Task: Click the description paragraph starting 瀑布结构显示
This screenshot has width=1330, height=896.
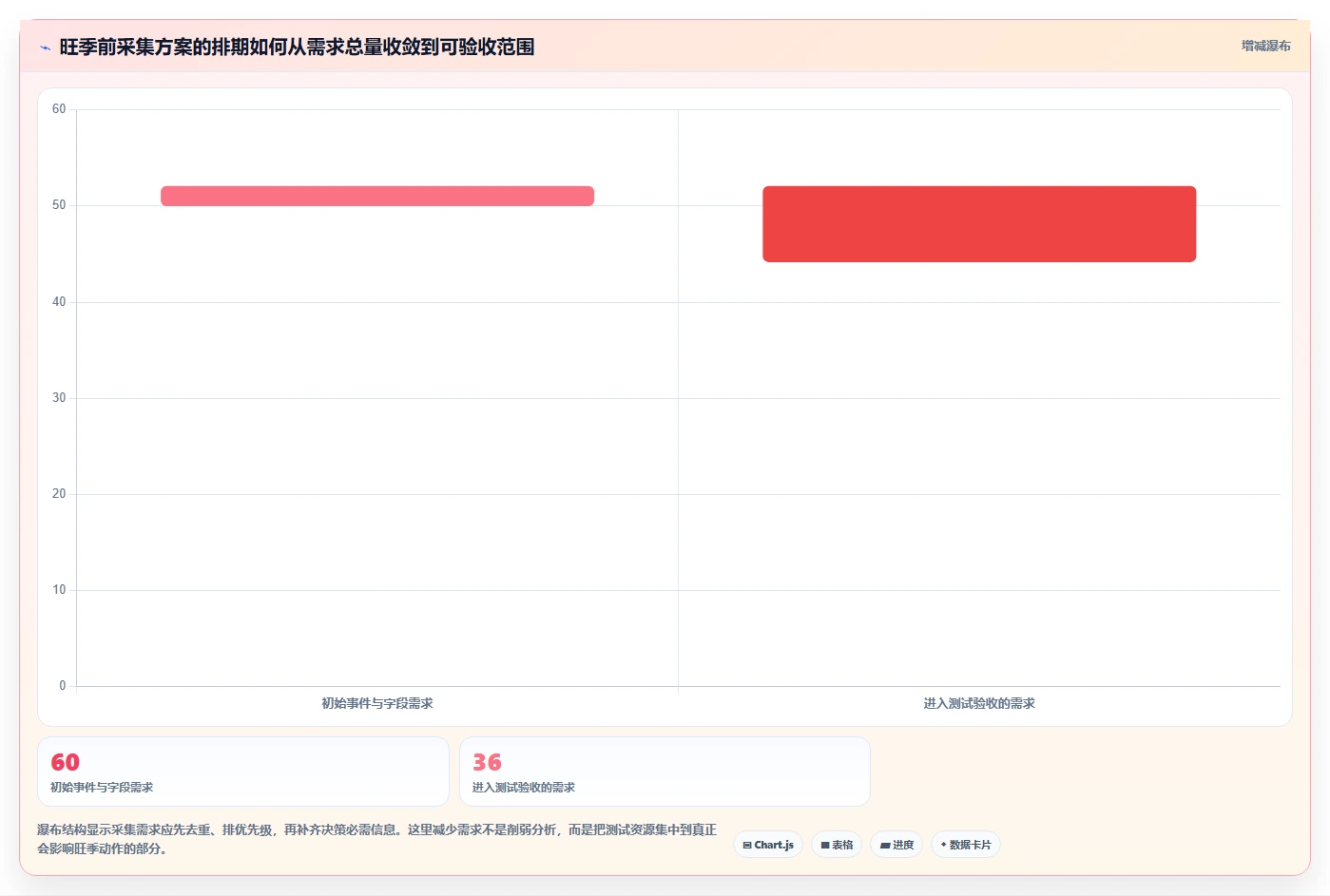Action: pyautogui.click(x=377, y=839)
